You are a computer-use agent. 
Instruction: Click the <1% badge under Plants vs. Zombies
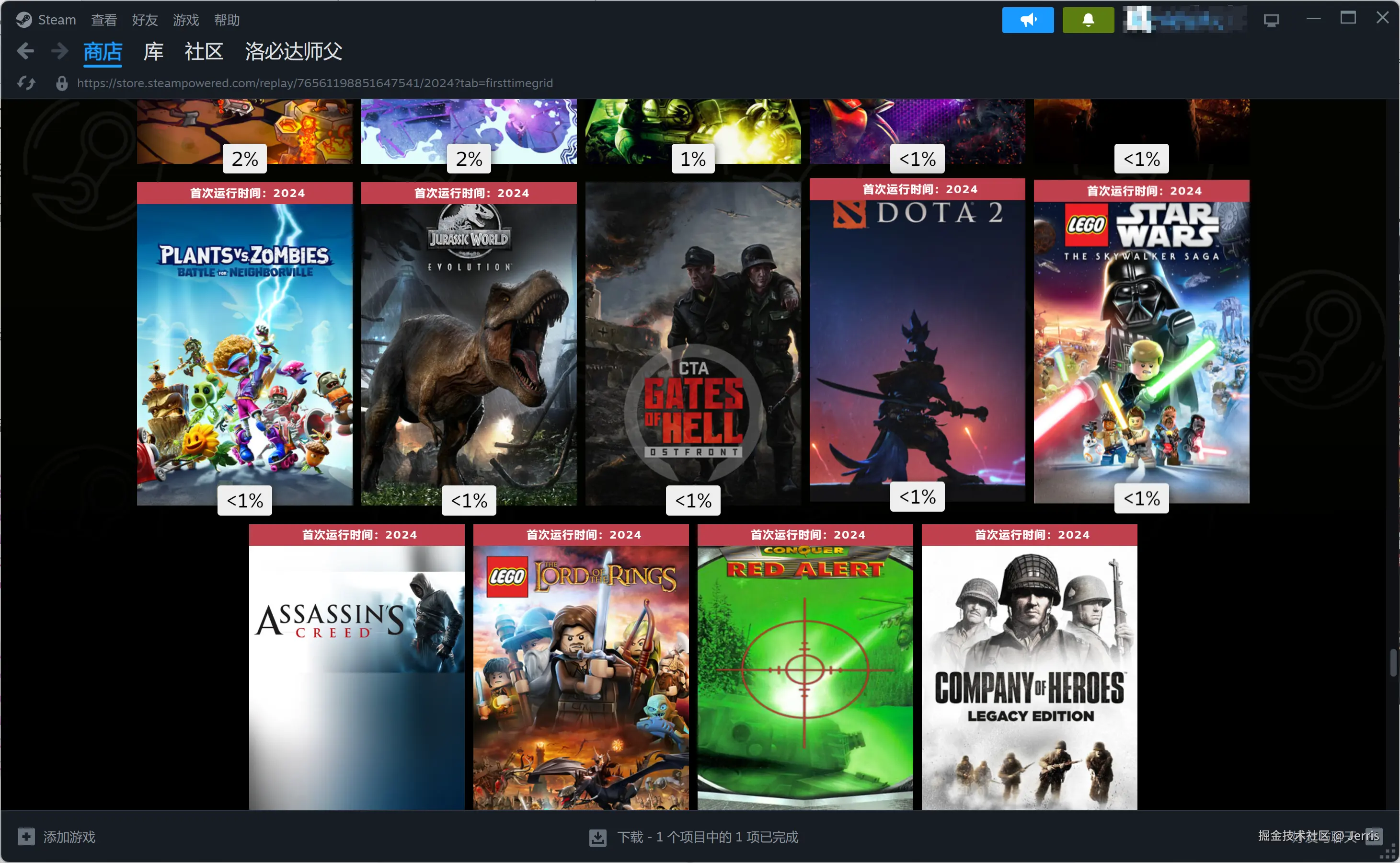coord(245,501)
